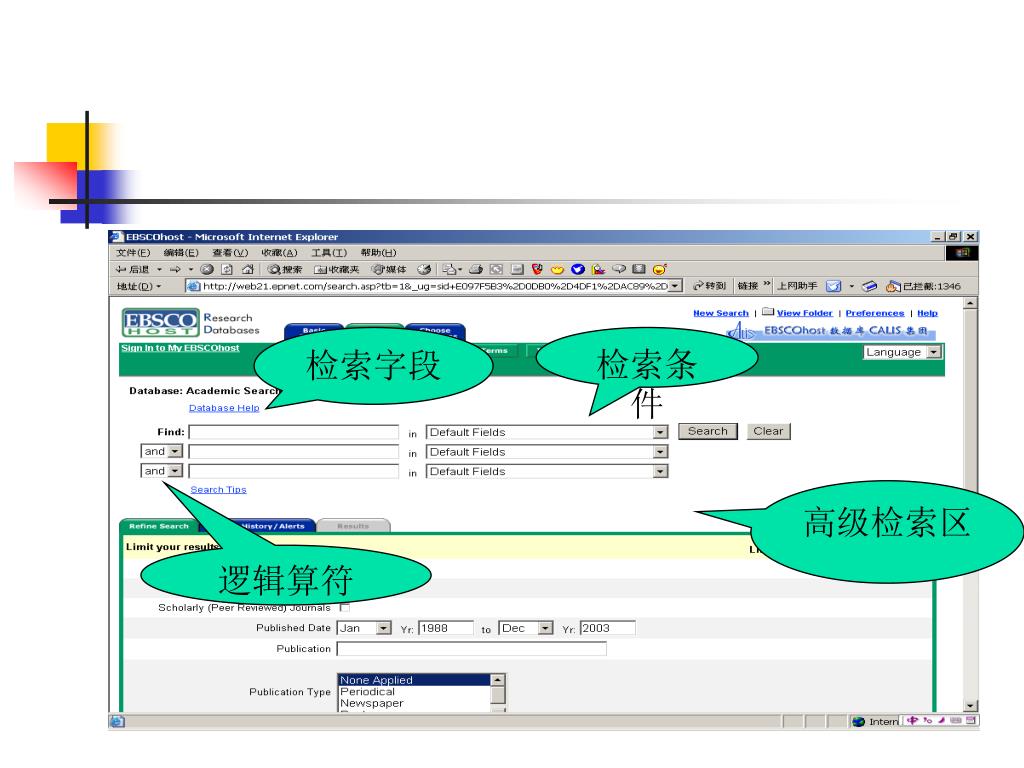Click the Publication Type list scroll-up arrow
The image size is (1024, 768).
(498, 680)
